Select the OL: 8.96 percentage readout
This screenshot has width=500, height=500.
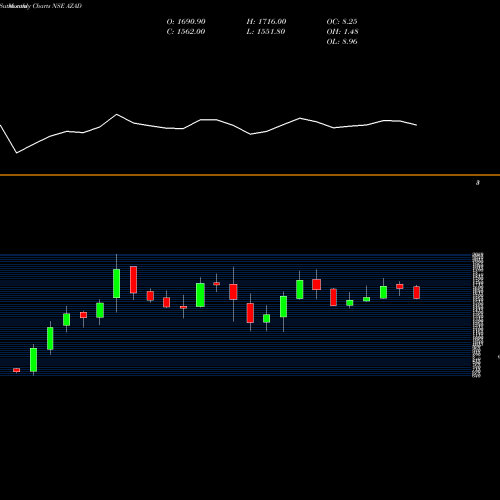(x=342, y=42)
